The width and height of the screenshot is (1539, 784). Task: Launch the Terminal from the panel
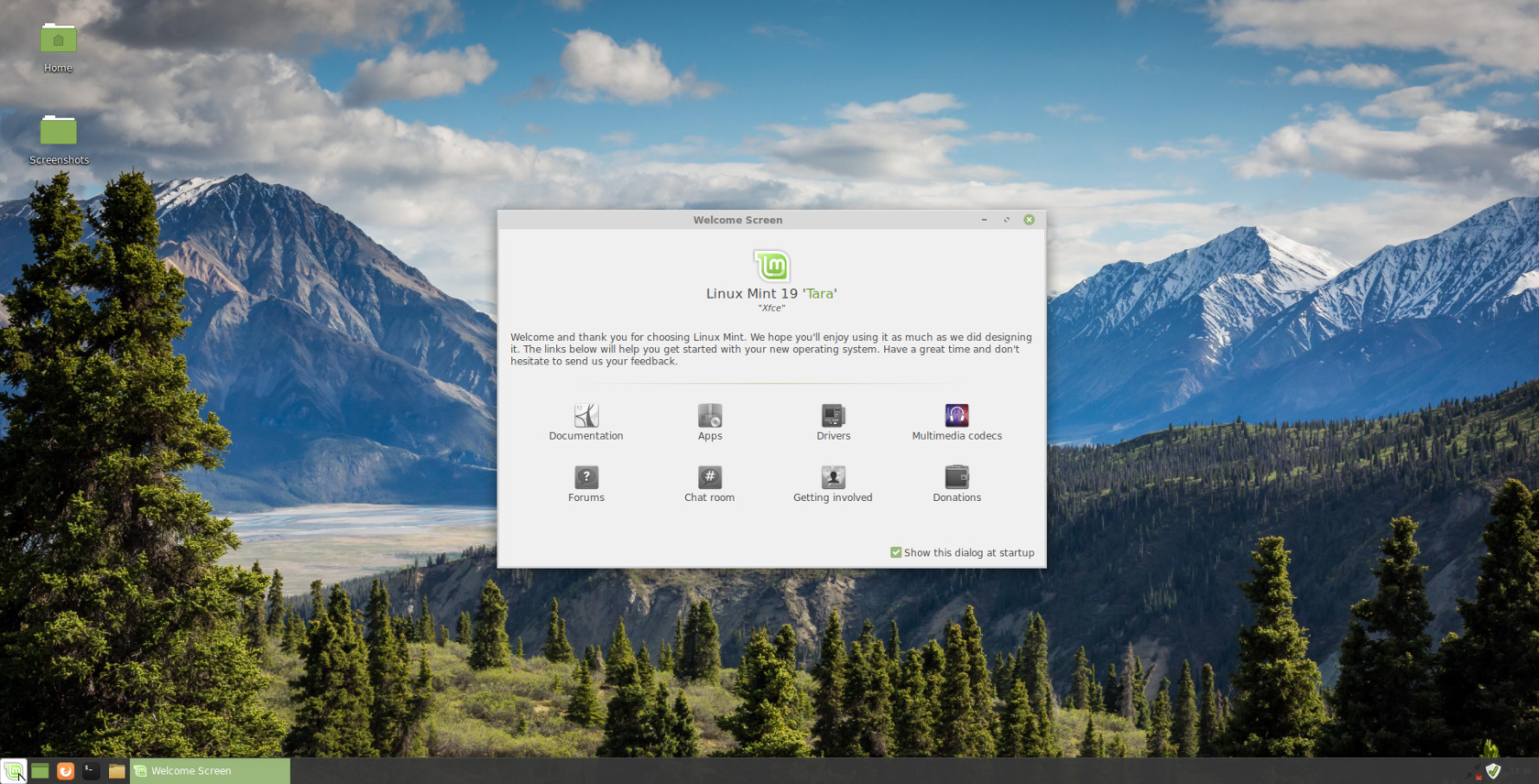pos(92,771)
